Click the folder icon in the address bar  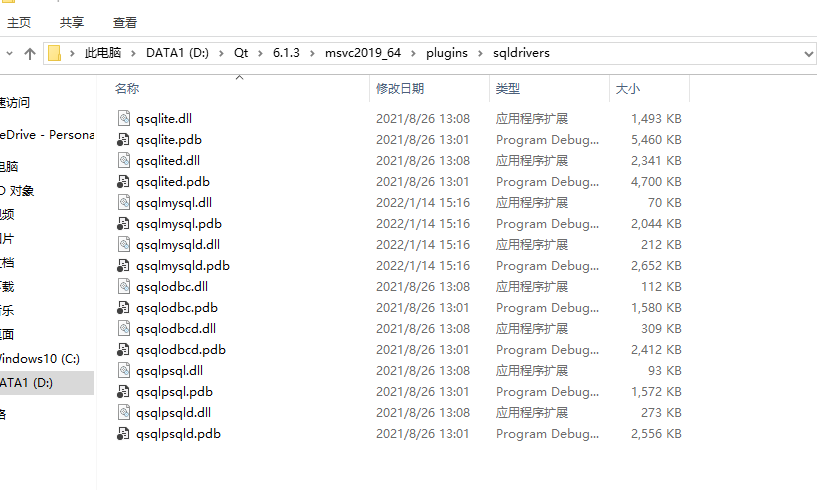click(54, 53)
